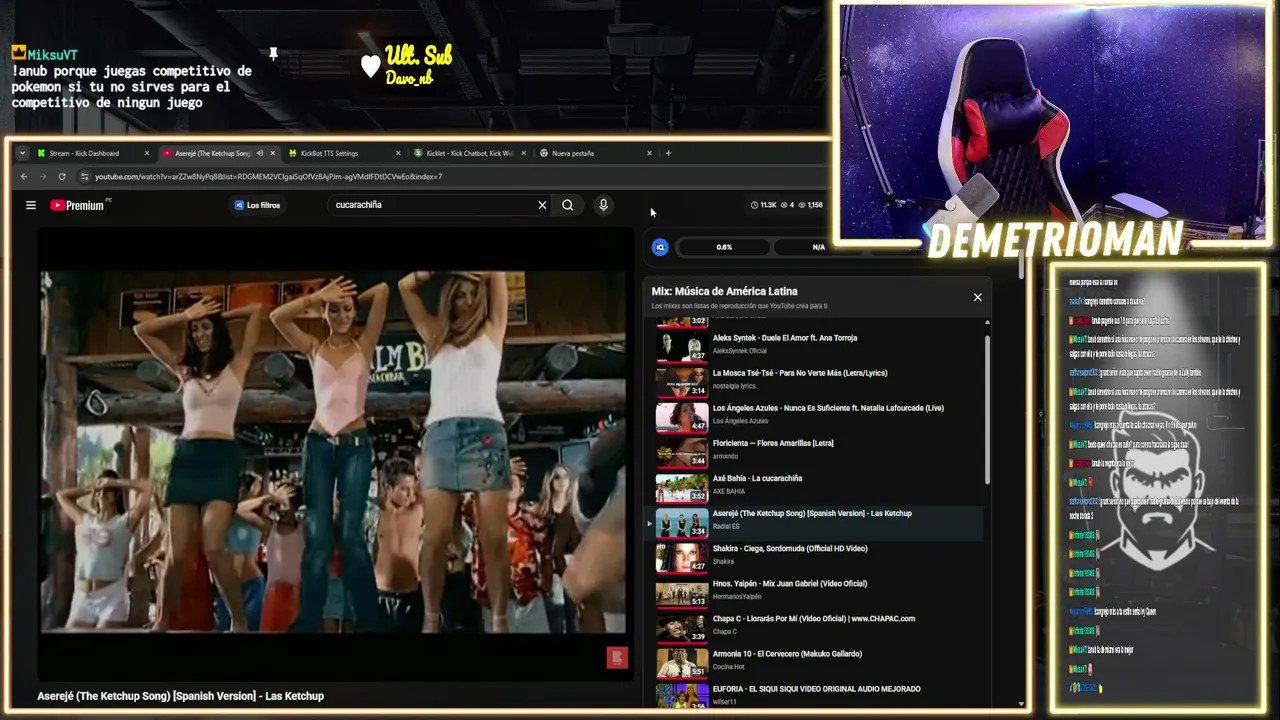Expand the browser tab search dropdown
This screenshot has width=1280, height=720.
point(22,153)
